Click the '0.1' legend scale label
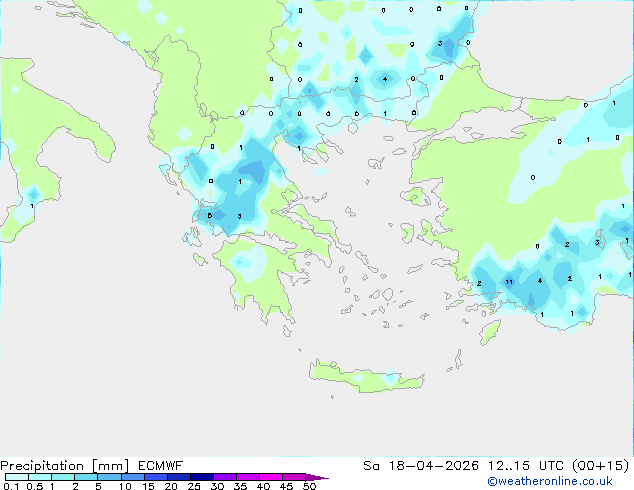This screenshot has height=490, width=634. 11,486
